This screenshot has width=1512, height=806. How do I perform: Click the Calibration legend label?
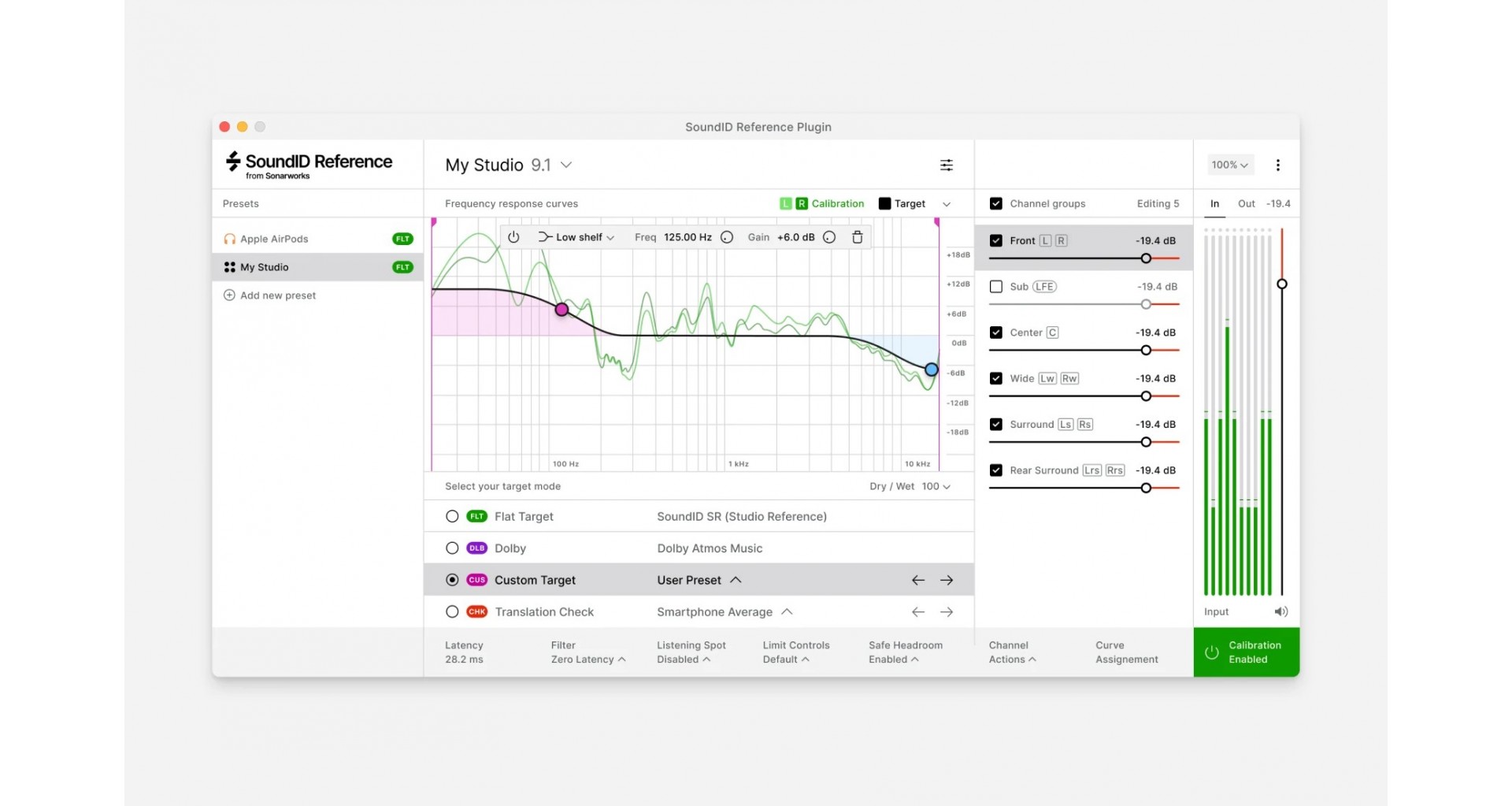coord(838,203)
